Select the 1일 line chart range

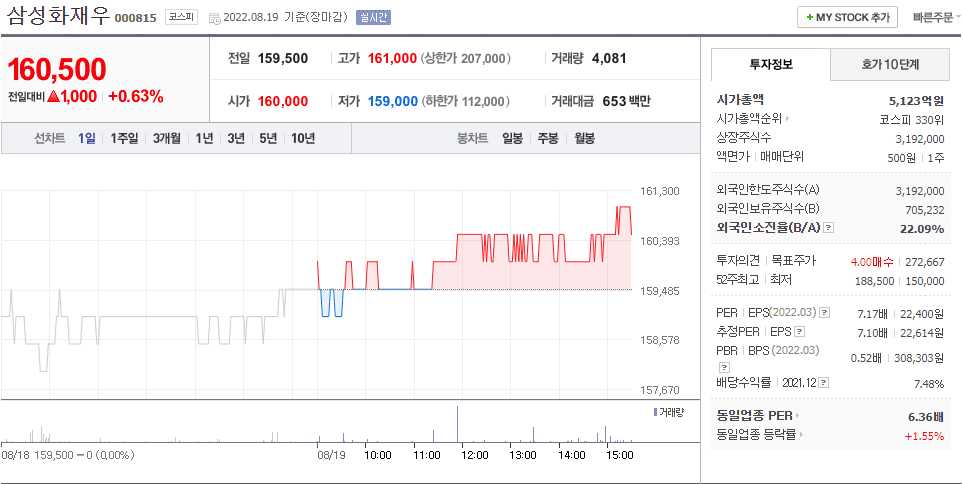coord(87,138)
